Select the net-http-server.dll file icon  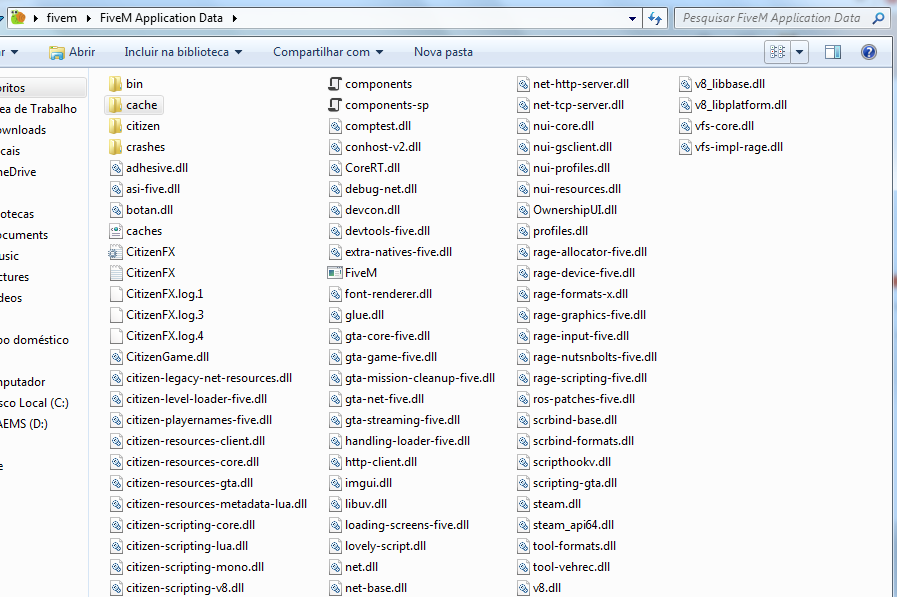pyautogui.click(x=523, y=84)
